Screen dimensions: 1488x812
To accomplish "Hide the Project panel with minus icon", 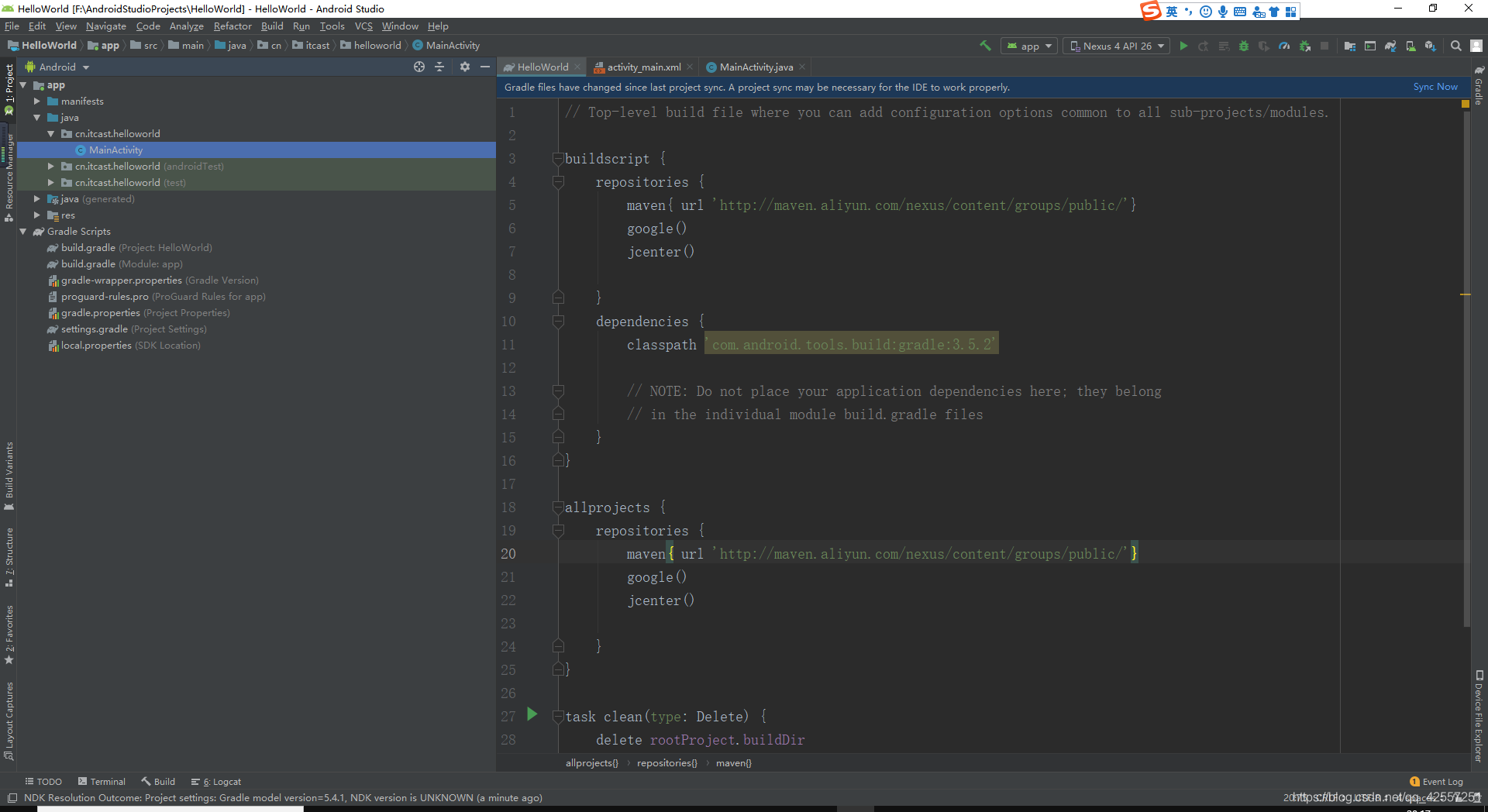I will coord(485,67).
